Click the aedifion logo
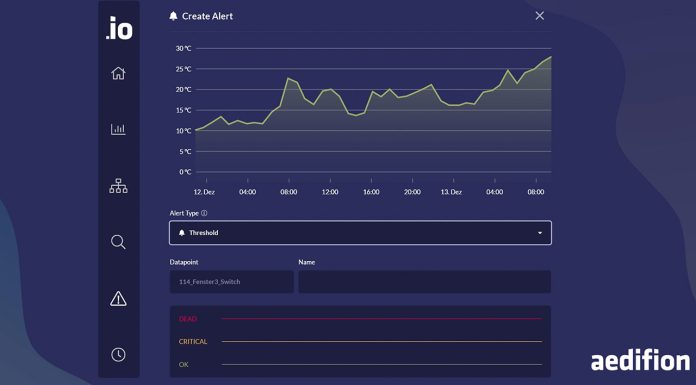This screenshot has width=696, height=385. tap(641, 361)
